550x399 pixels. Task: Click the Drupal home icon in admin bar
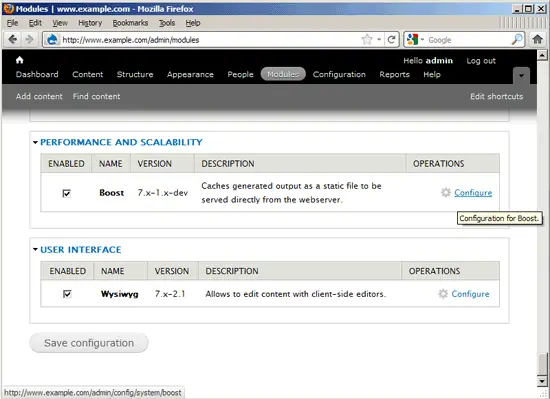pos(20,60)
